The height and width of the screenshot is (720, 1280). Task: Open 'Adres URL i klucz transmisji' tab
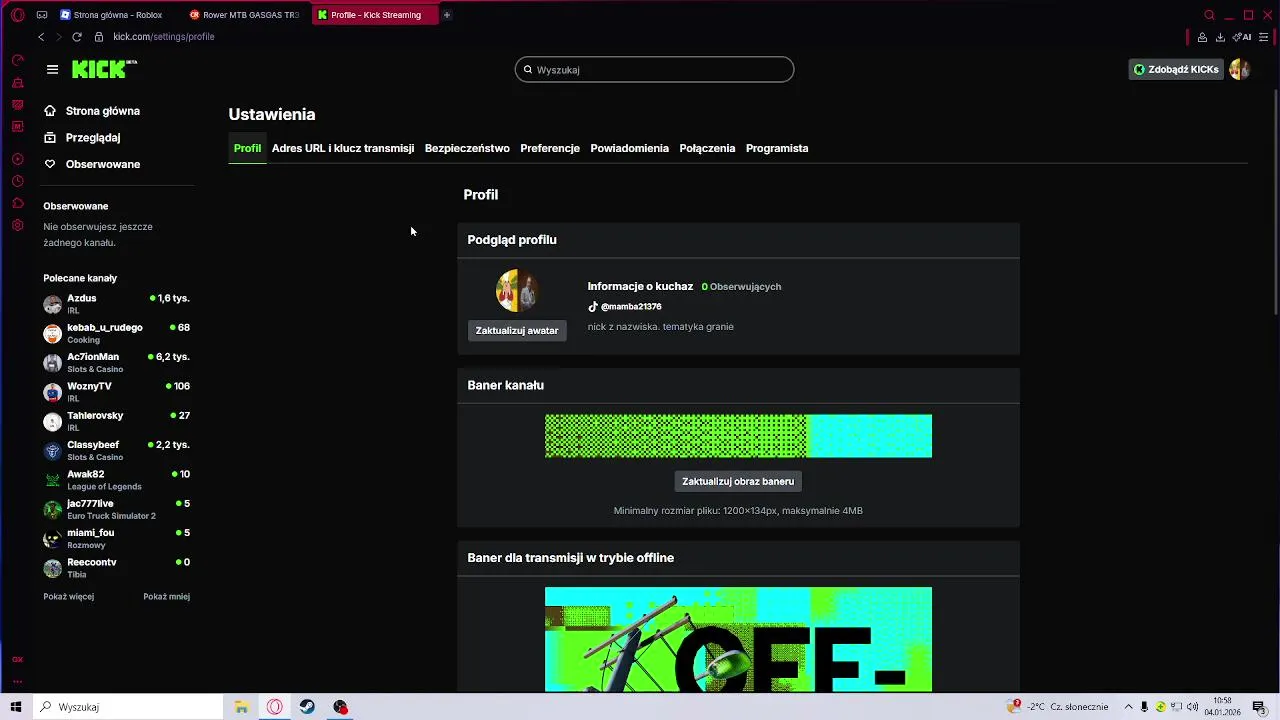[x=343, y=148]
